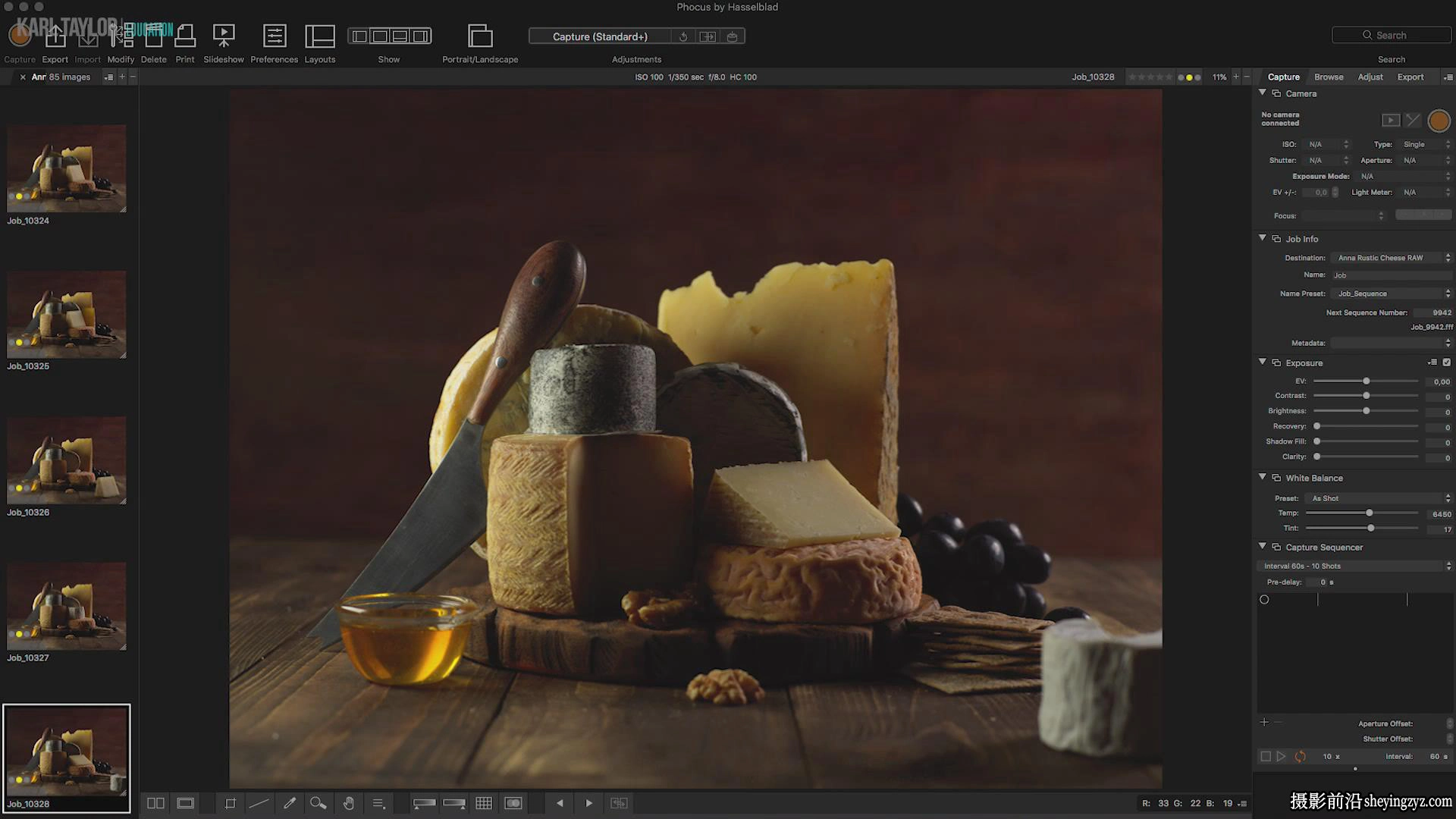
Task: Toggle the lower-center panel Show segment
Action: click(400, 36)
